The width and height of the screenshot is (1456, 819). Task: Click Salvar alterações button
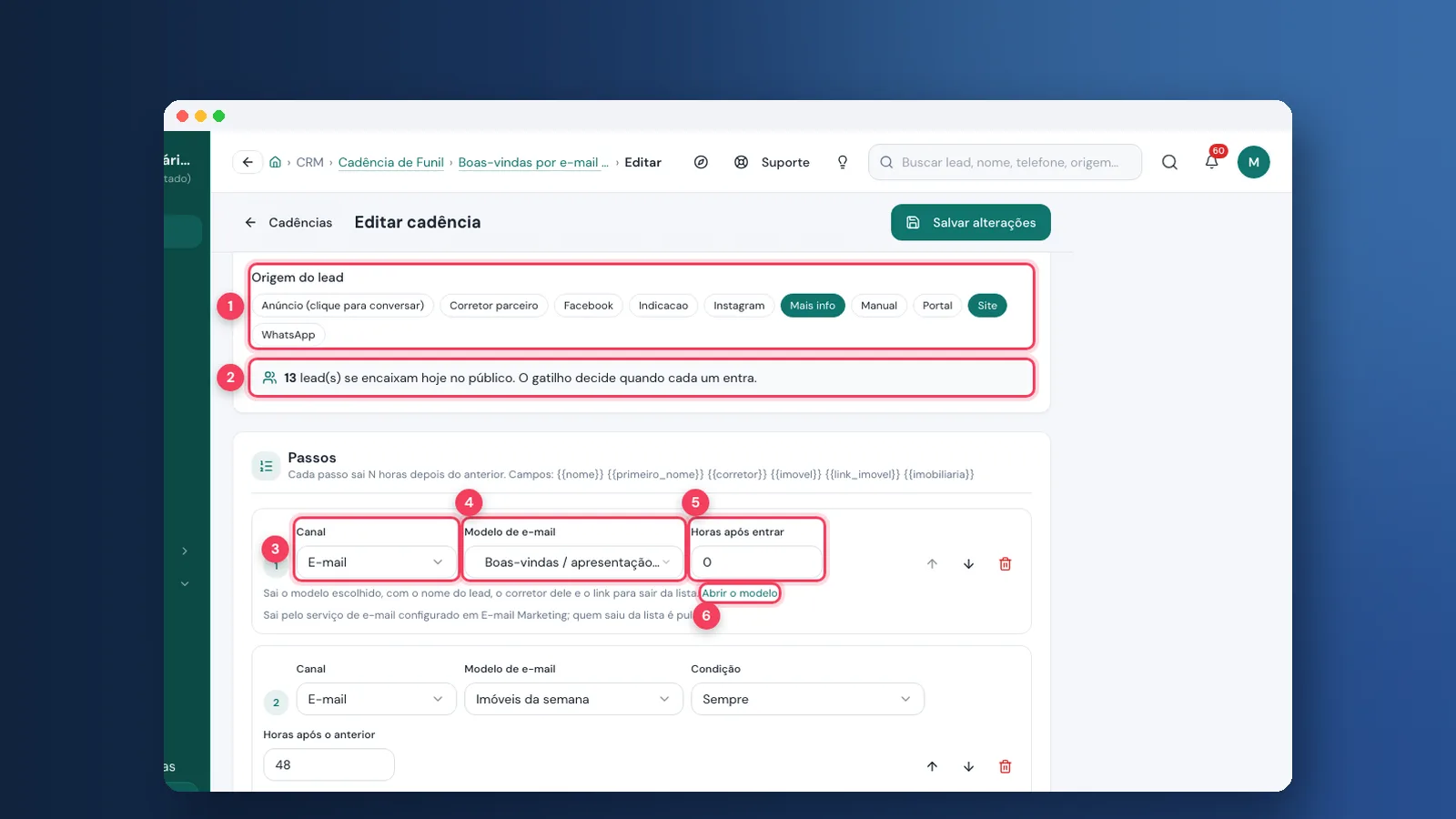971,223
